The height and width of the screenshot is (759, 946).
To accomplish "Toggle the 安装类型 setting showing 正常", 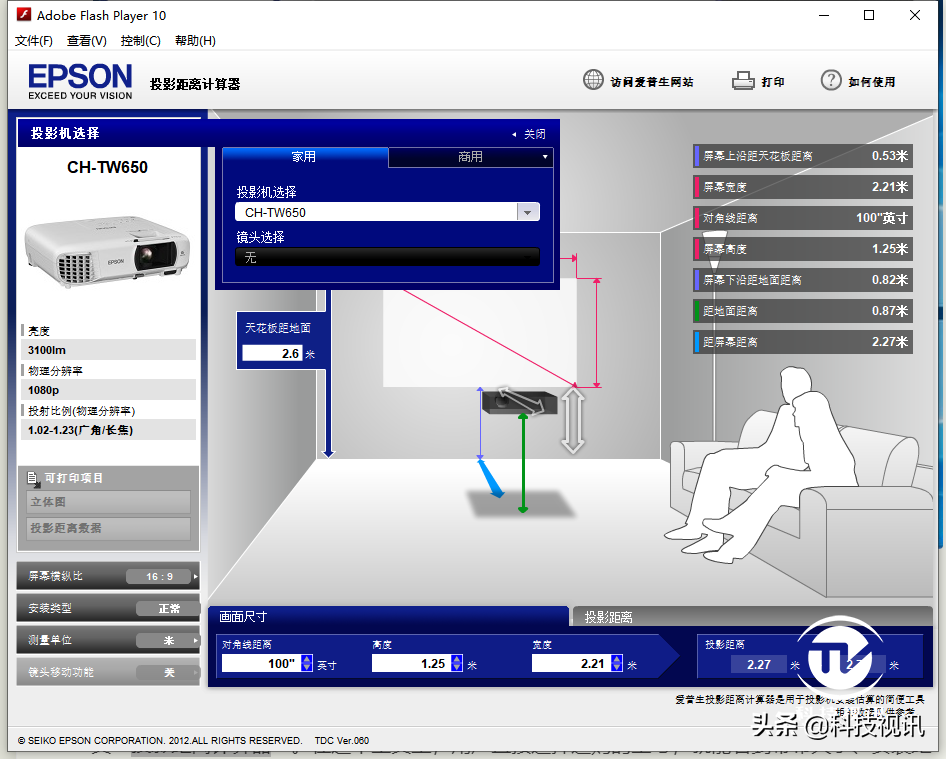I will coord(168,608).
